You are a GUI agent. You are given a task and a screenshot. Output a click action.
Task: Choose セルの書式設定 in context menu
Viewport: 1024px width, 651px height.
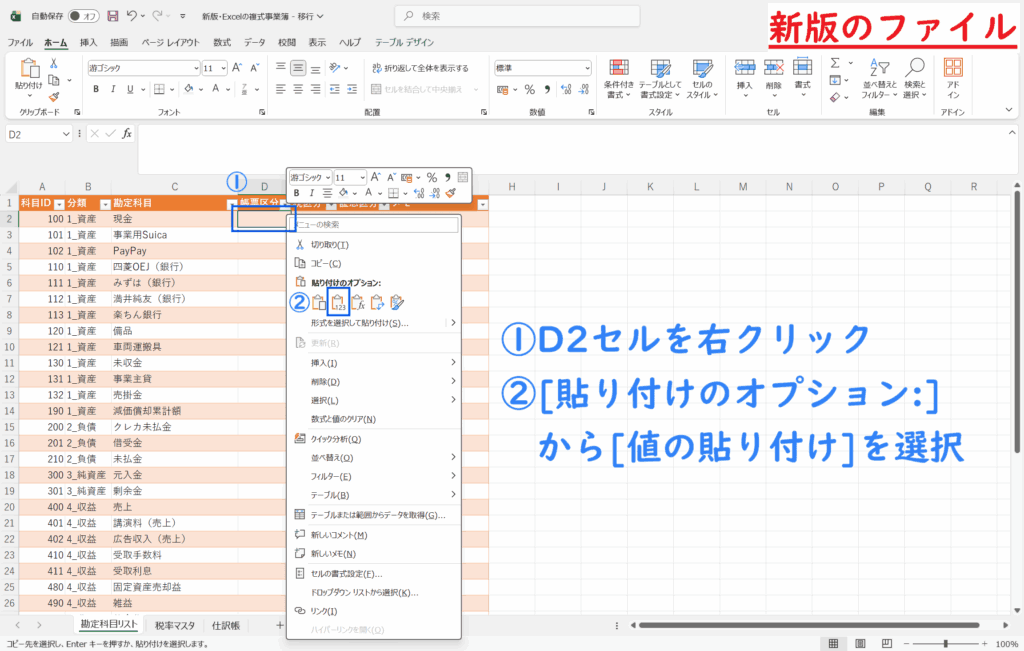[x=346, y=573]
